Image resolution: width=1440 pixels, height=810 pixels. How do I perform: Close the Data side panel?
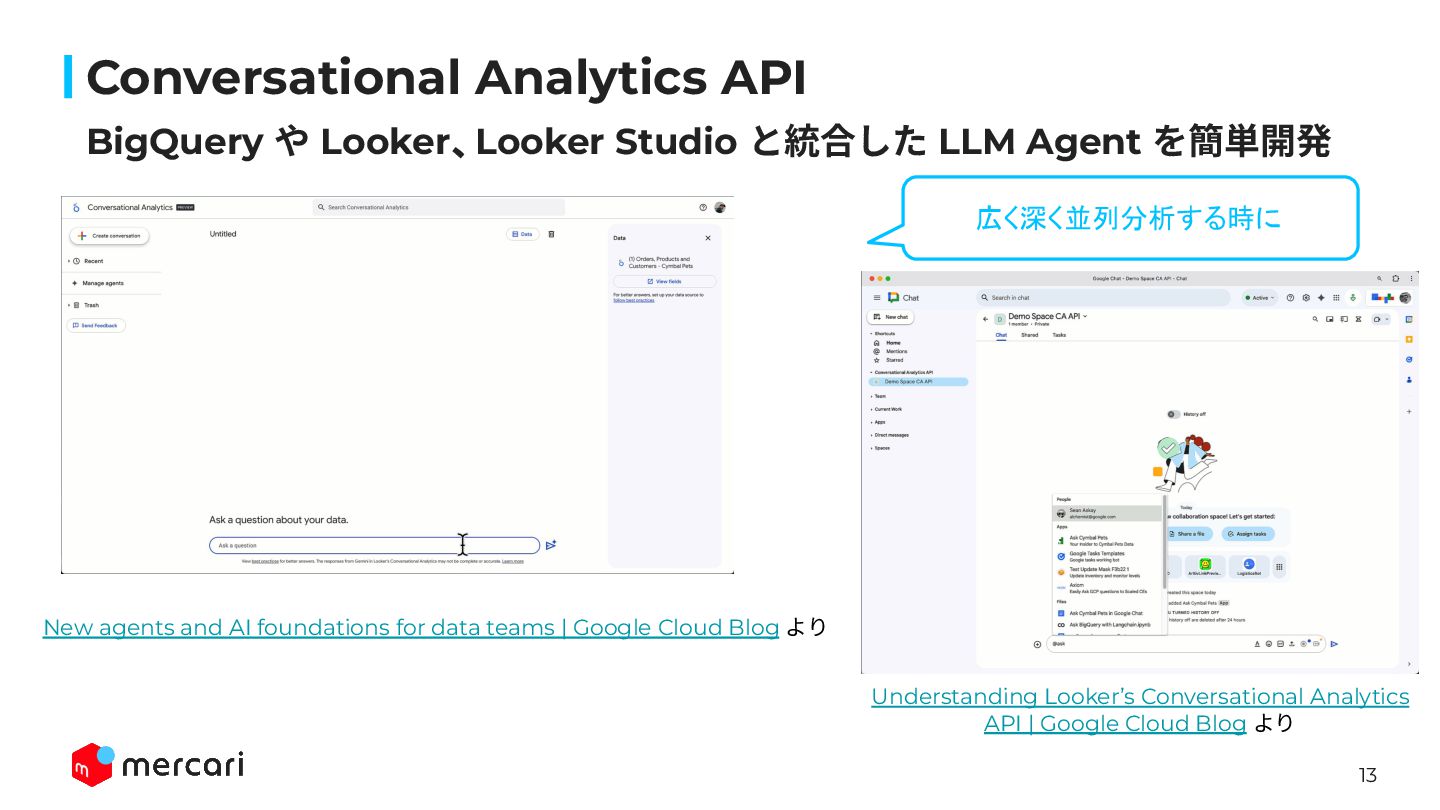[708, 238]
